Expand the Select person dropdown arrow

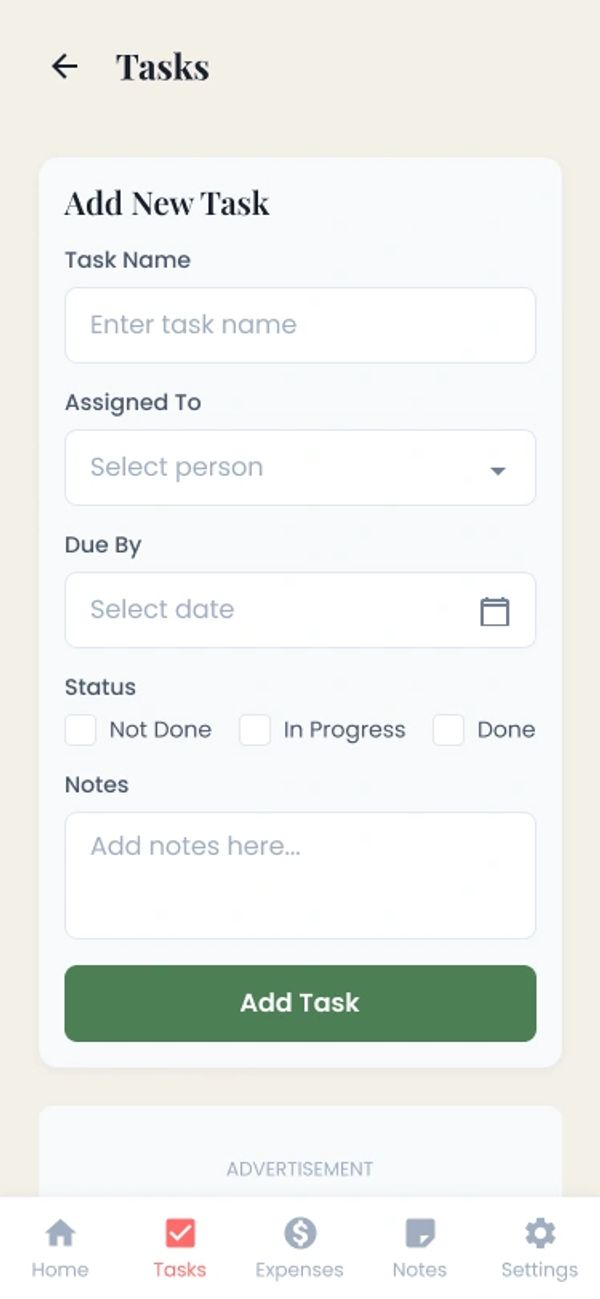(x=497, y=470)
